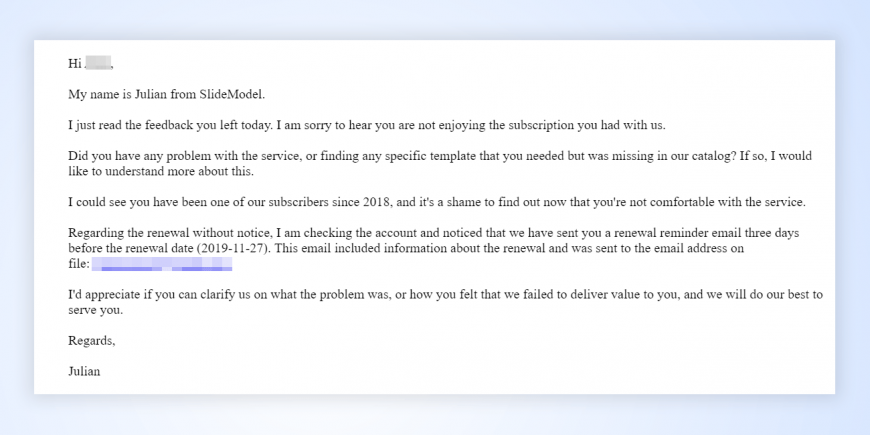
Task: Click the phrase 'three days' in the email
Action: point(771,232)
